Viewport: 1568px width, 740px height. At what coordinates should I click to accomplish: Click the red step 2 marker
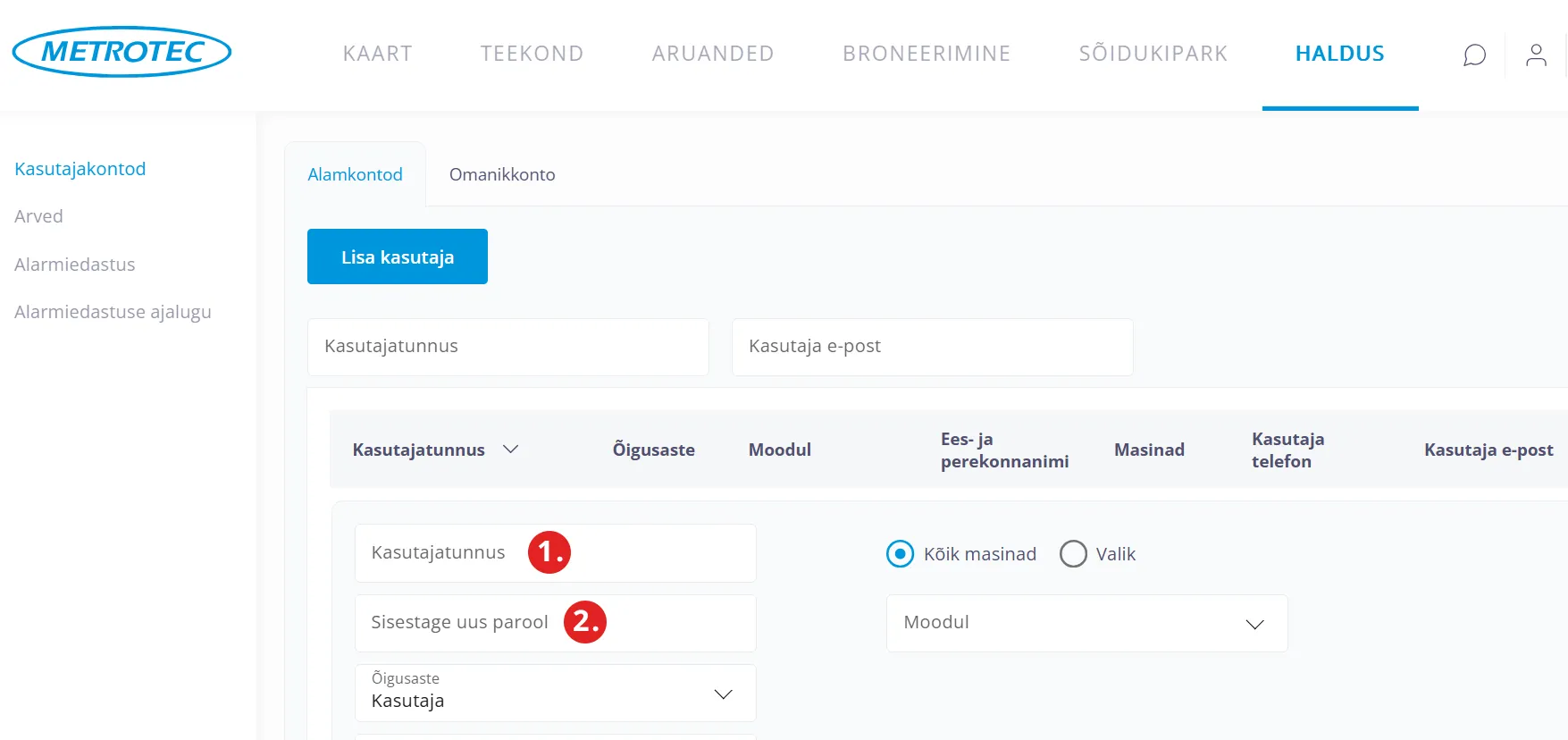click(x=585, y=622)
